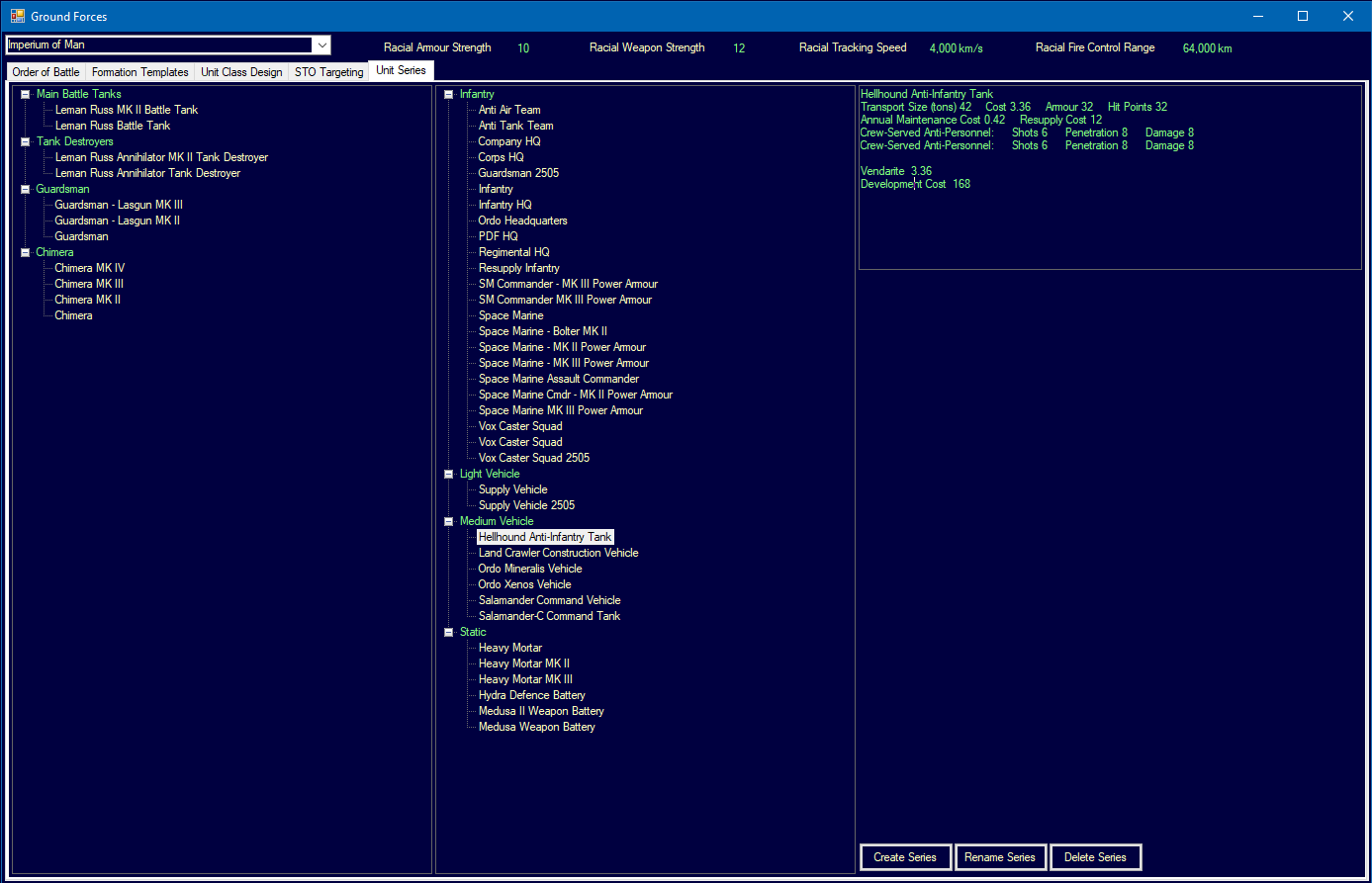Select Chimera MK IV in series tree

[89, 268]
